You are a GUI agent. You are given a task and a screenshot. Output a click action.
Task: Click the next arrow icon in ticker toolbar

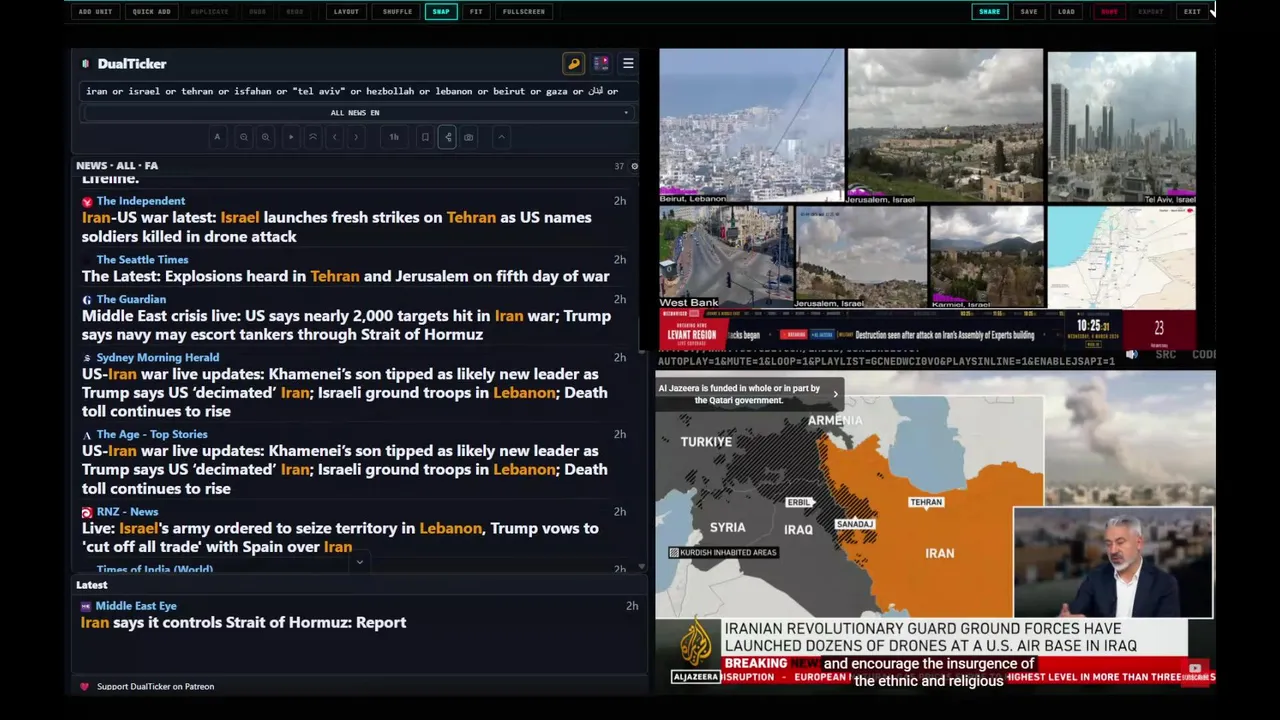pyautogui.click(x=356, y=137)
